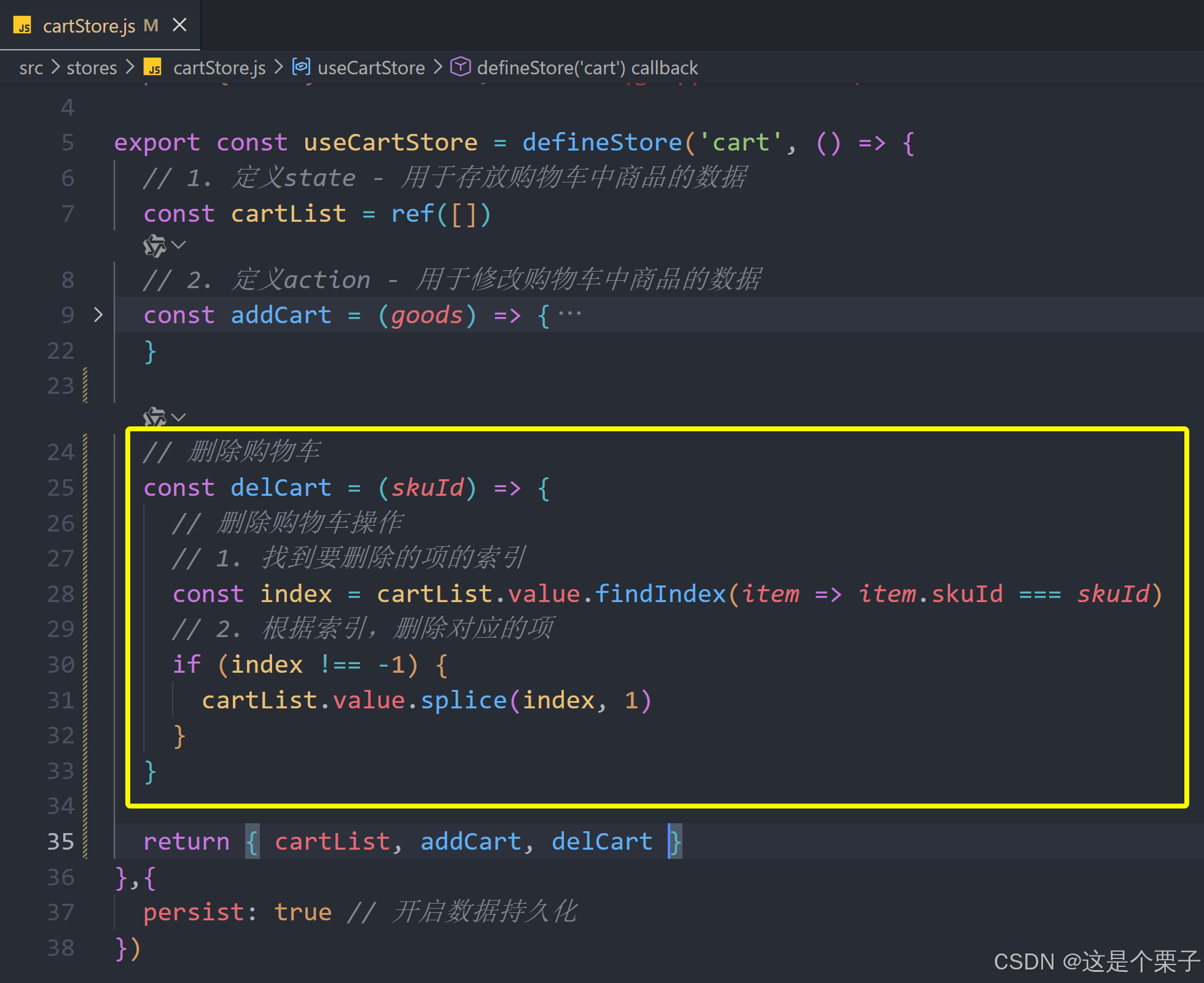Click src in the breadcrumb path
The width and height of the screenshot is (1204, 983).
click(x=31, y=68)
